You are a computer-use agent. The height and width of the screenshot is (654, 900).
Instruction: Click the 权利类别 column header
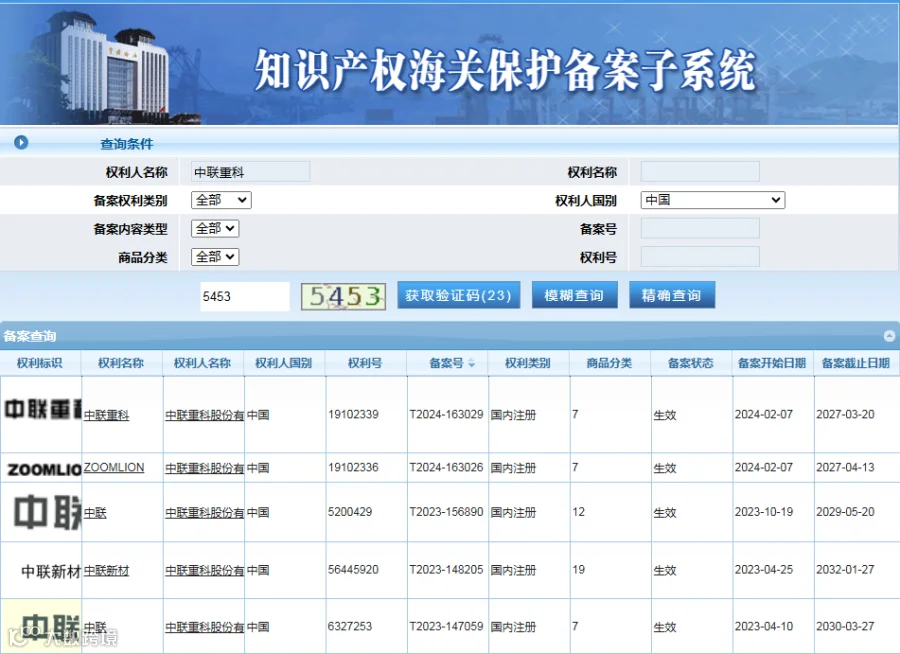pyautogui.click(x=527, y=363)
